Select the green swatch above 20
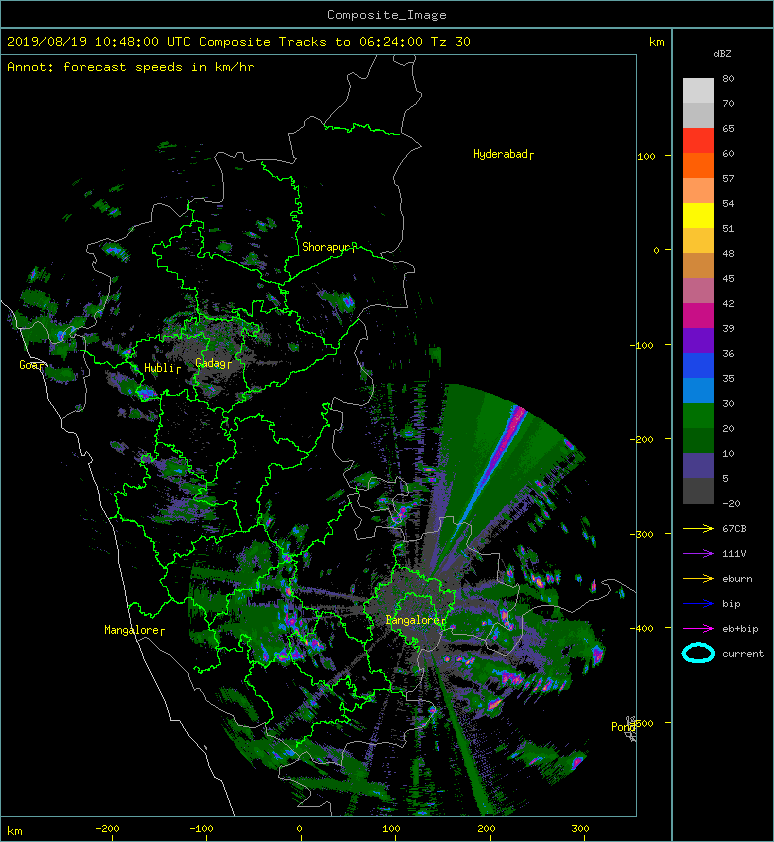The image size is (774, 842). pyautogui.click(x=698, y=415)
